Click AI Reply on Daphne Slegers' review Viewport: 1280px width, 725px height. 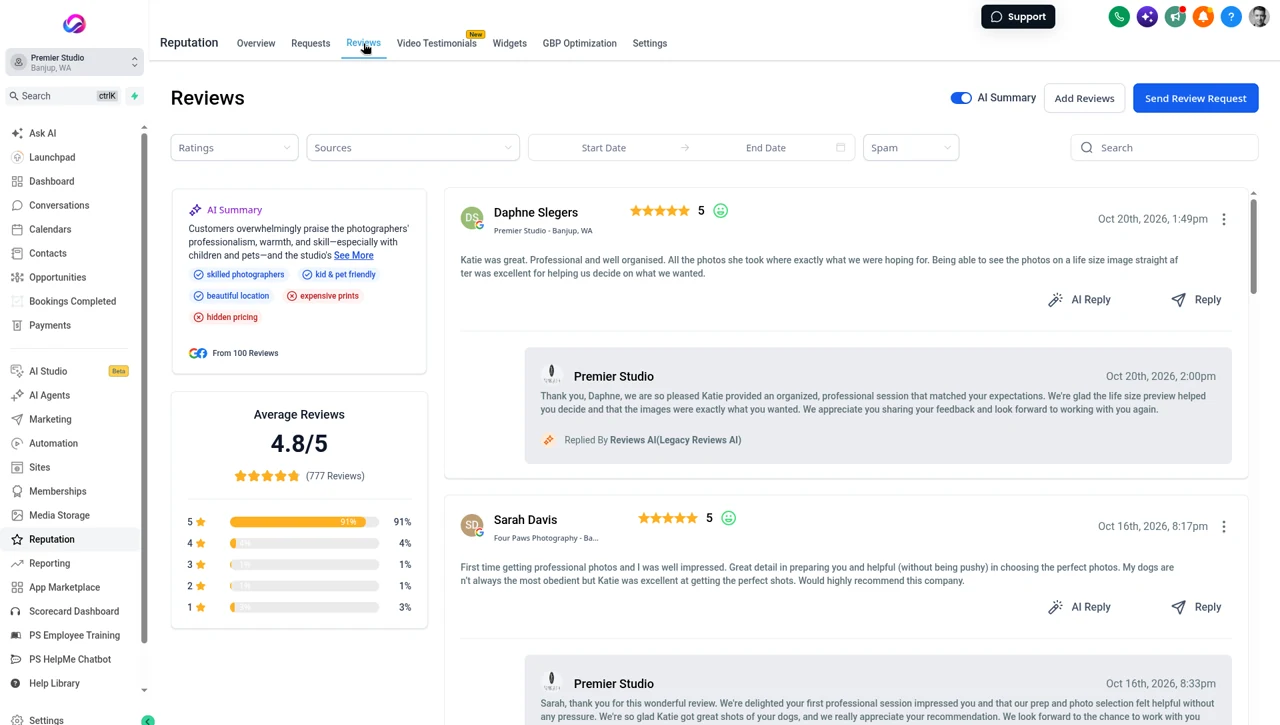click(x=1079, y=300)
